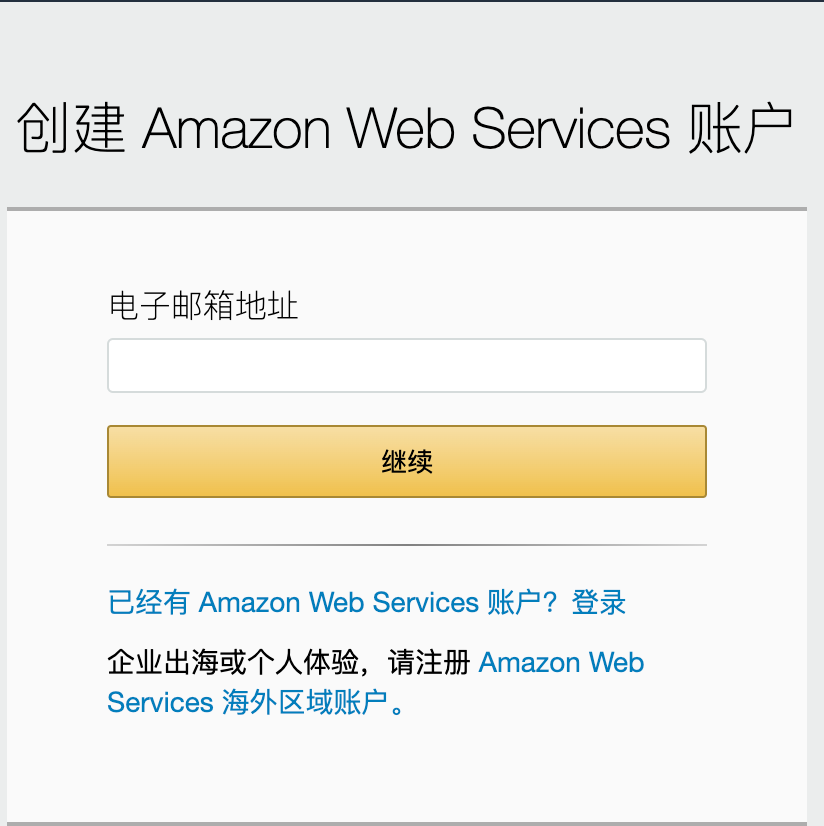Click the 继续 label on the gold button
Screen dimensions: 824x826
[x=406, y=462]
